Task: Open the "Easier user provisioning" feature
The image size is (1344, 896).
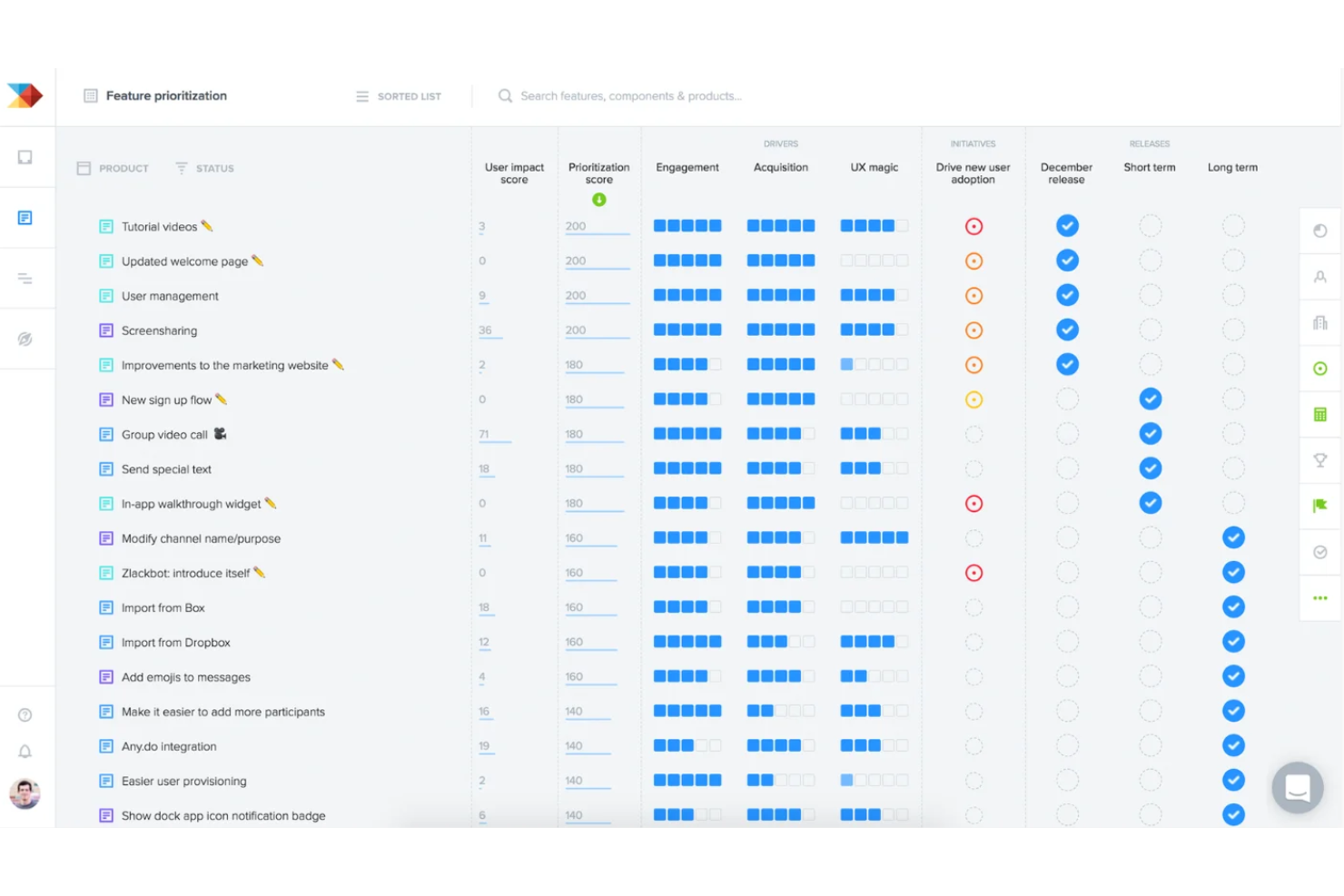Action: (x=184, y=782)
